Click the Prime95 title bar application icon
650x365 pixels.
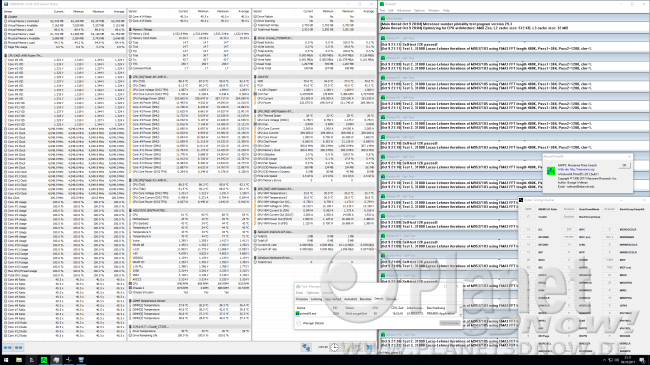point(382,4)
